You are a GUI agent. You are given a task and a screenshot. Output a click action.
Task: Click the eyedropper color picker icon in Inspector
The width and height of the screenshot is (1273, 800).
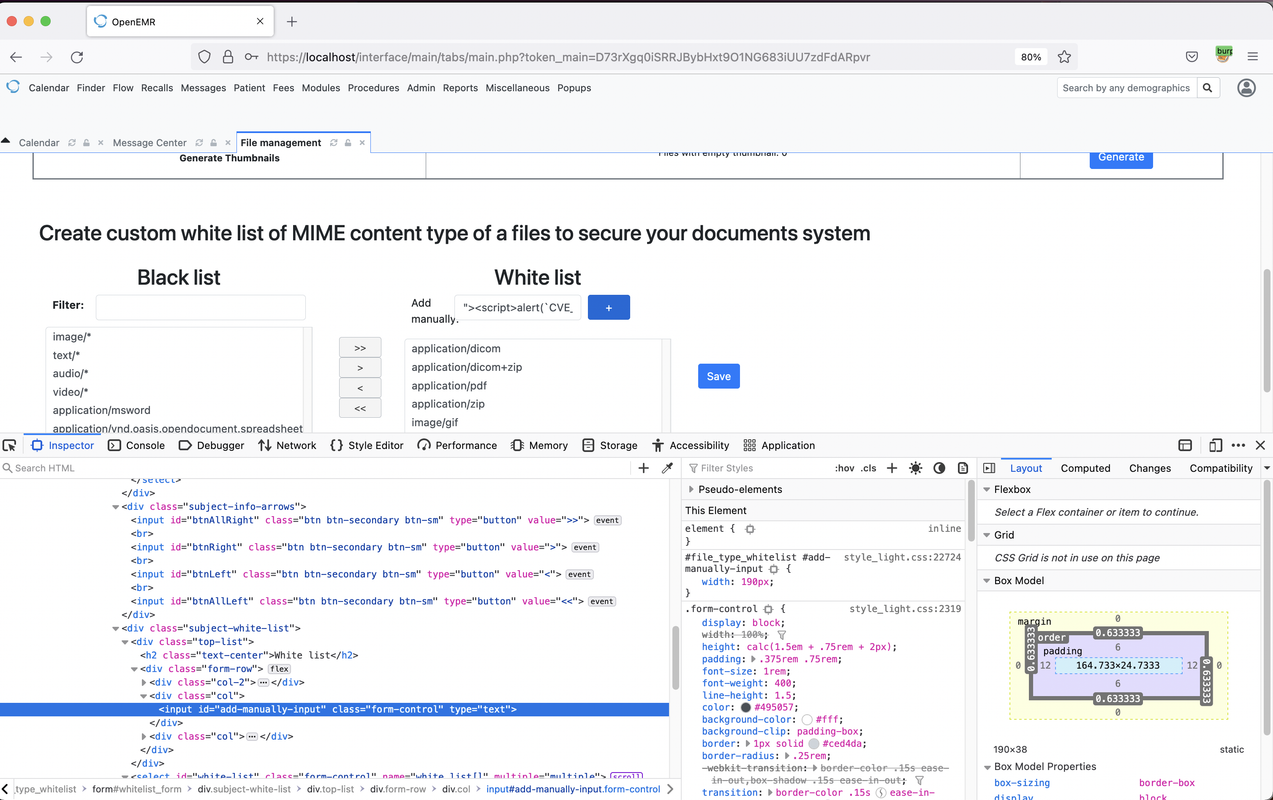[x=667, y=468]
